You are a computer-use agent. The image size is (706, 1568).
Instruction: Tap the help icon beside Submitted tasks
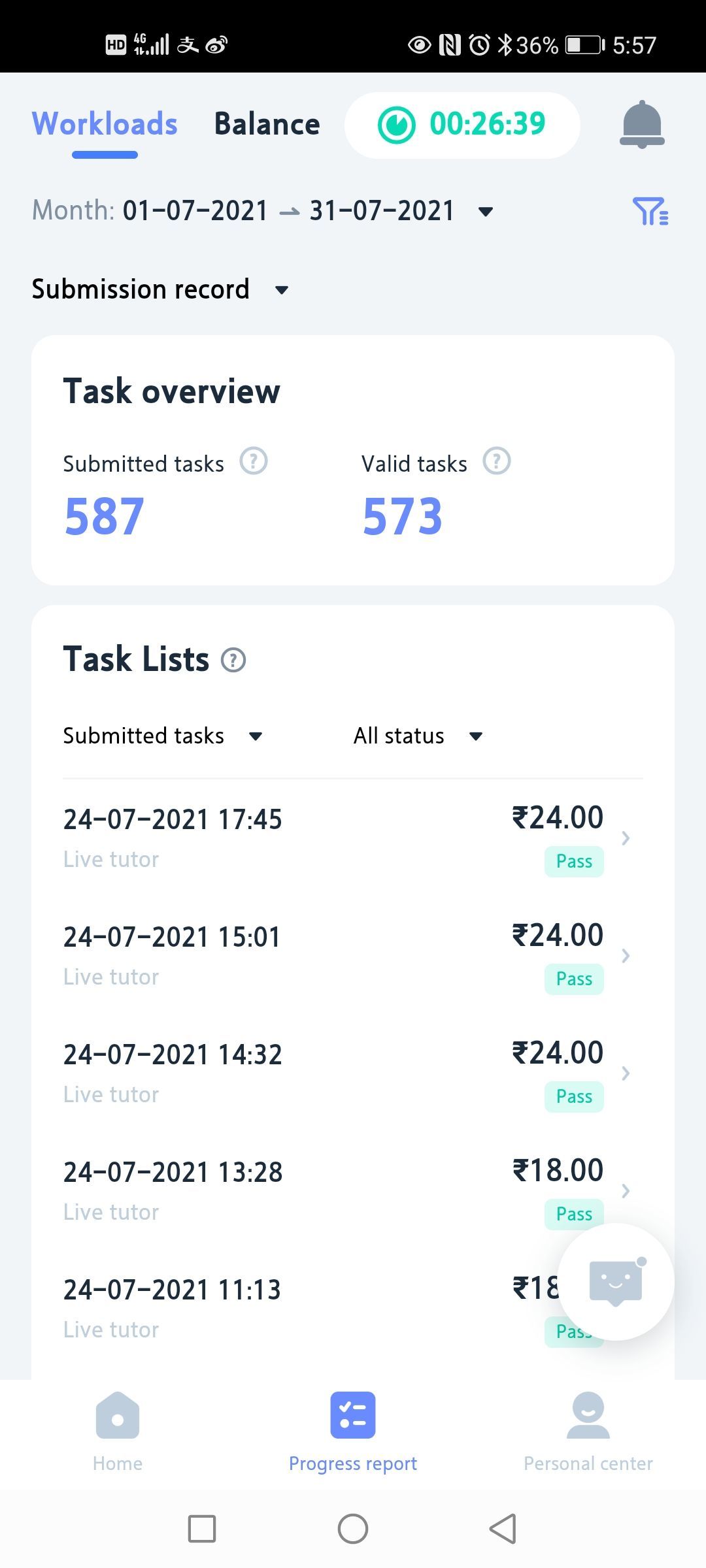pos(254,461)
